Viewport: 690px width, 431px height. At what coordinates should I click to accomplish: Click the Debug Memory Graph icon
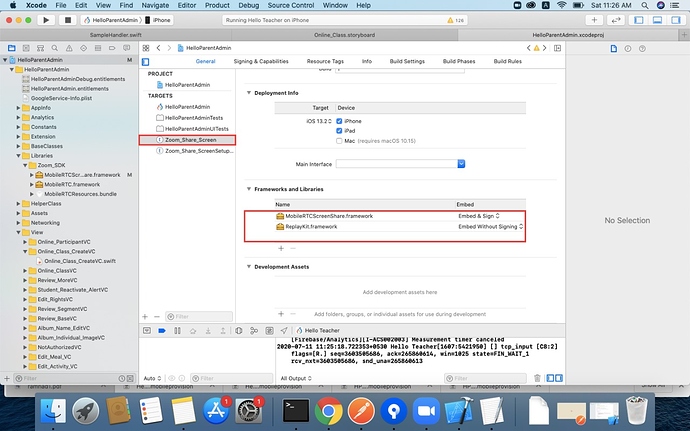(x=254, y=331)
